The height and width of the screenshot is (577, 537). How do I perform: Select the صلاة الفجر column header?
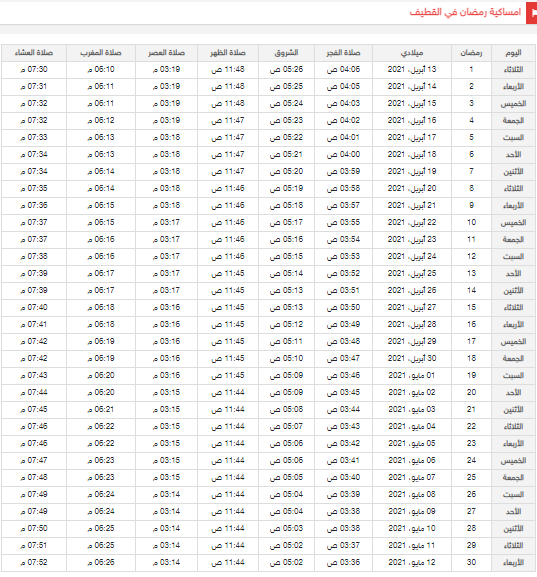[x=343, y=53]
